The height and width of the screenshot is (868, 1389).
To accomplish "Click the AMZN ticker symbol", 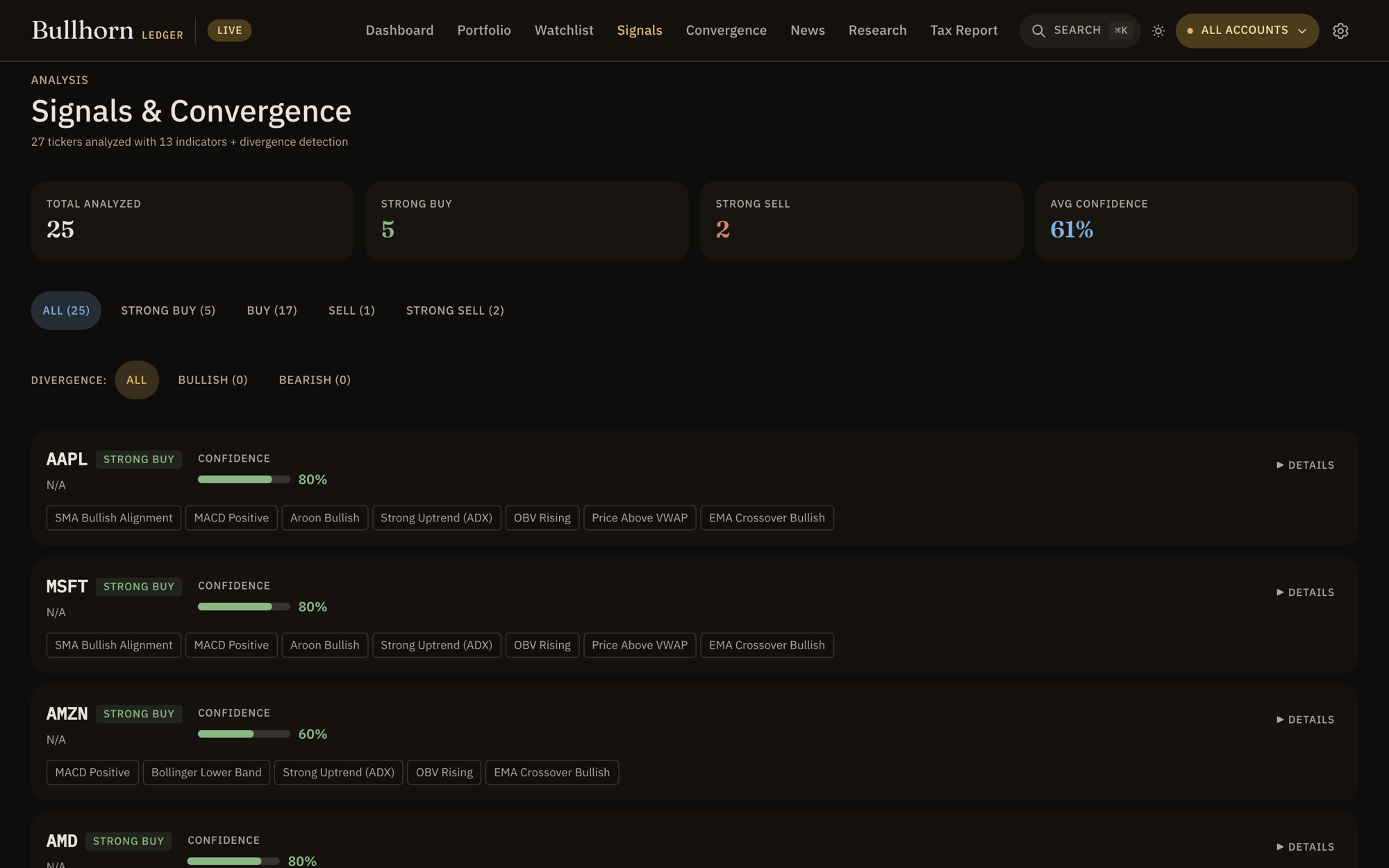I will point(67,714).
